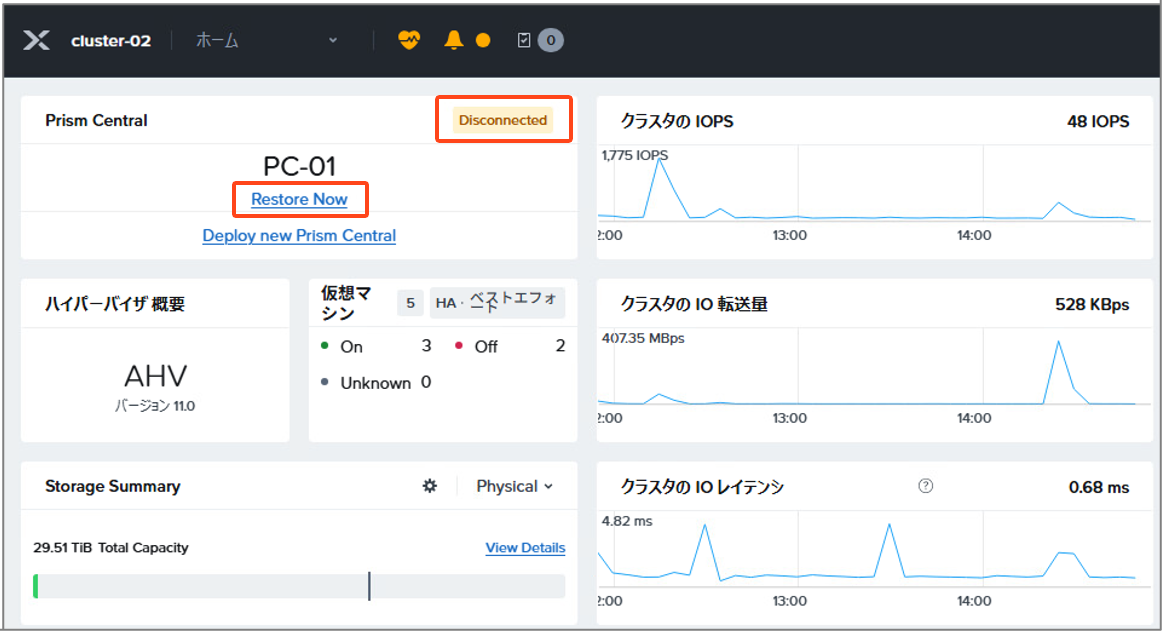Click the AHV hypervisor label
This screenshot has width=1165, height=634.
tap(155, 377)
